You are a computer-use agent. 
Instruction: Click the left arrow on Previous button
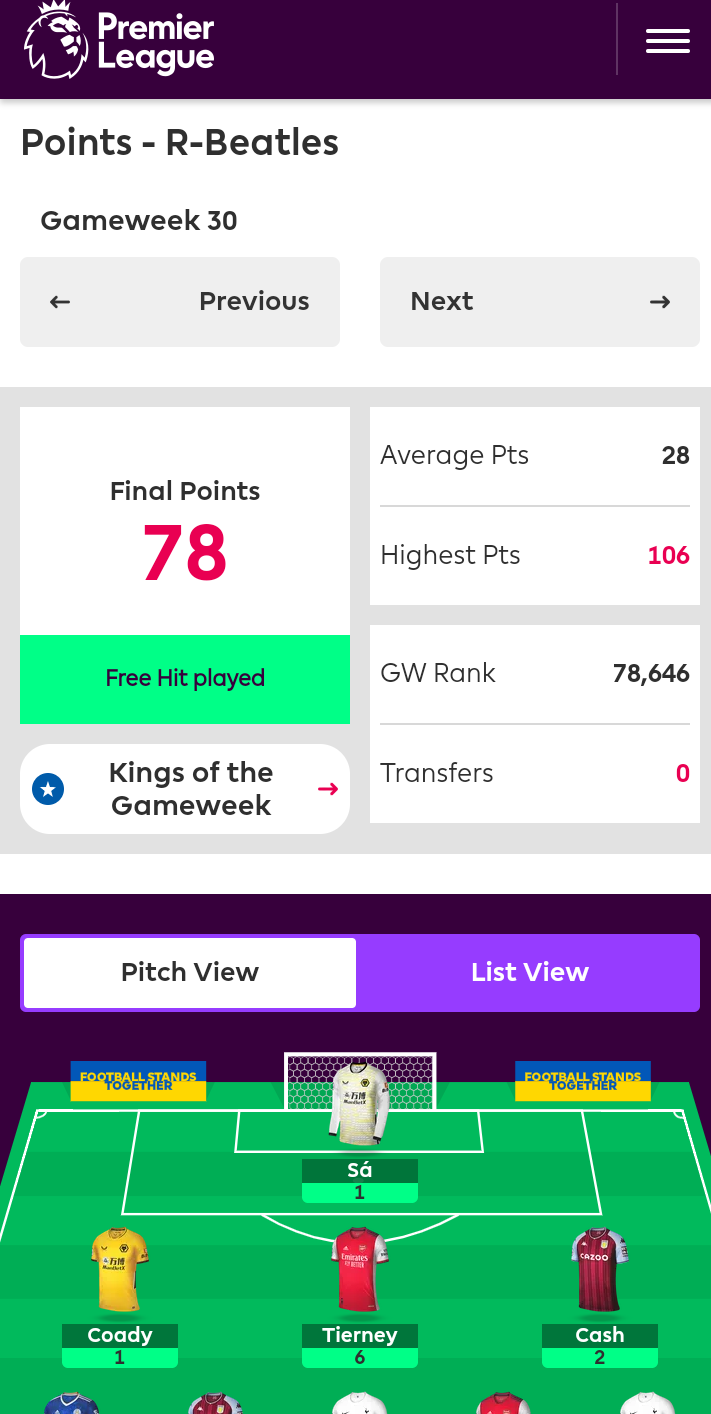(x=60, y=302)
